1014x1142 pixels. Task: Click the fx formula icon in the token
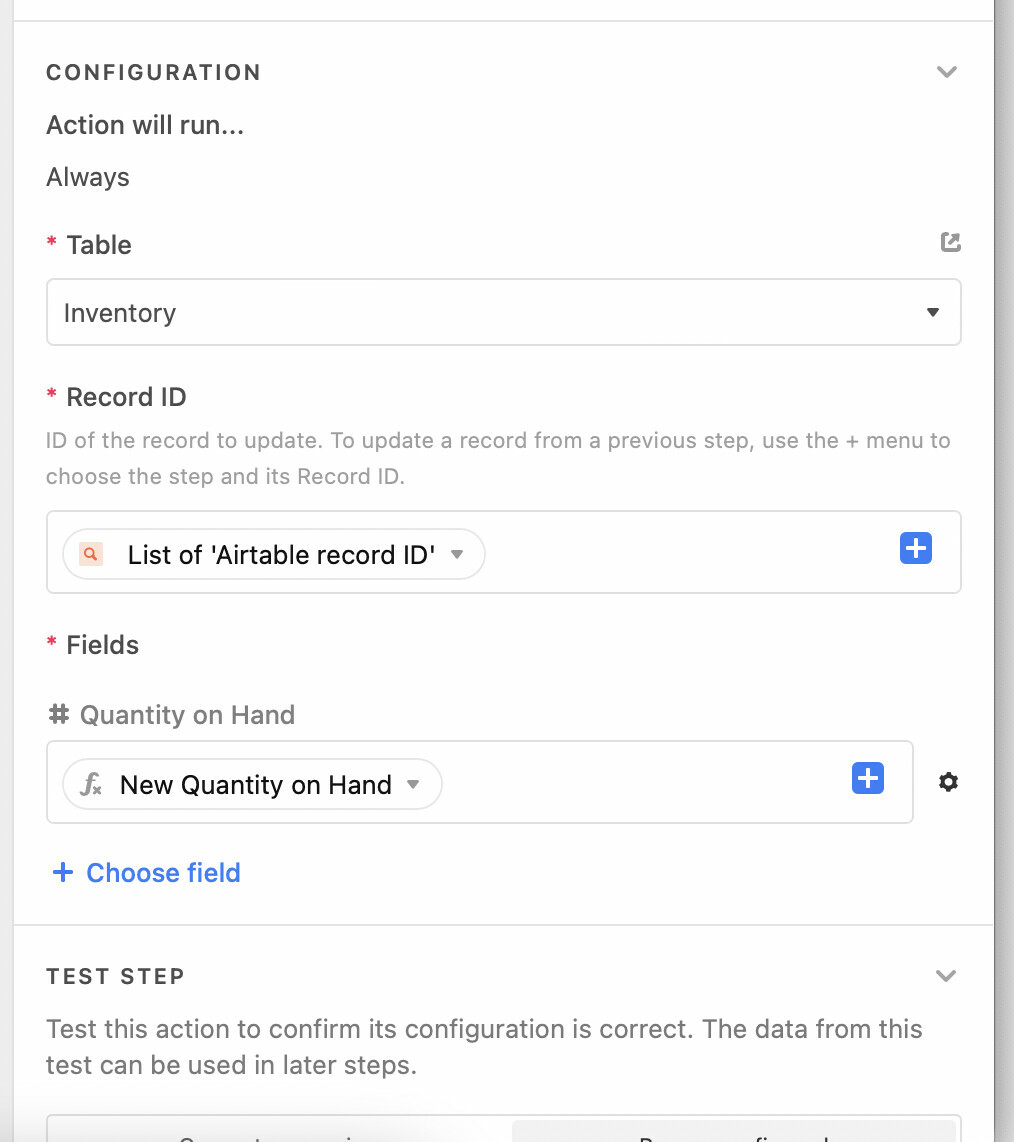[91, 784]
